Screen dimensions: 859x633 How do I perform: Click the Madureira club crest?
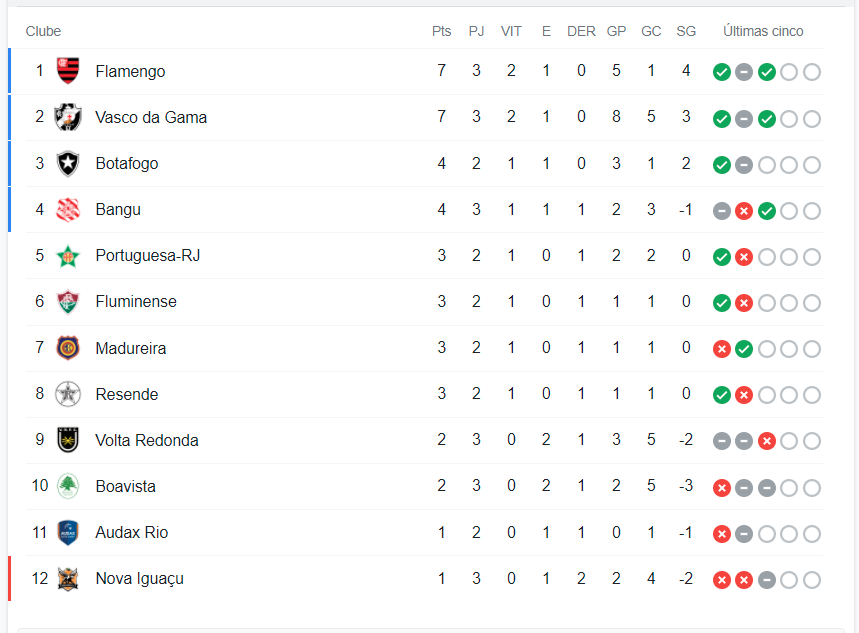68,348
